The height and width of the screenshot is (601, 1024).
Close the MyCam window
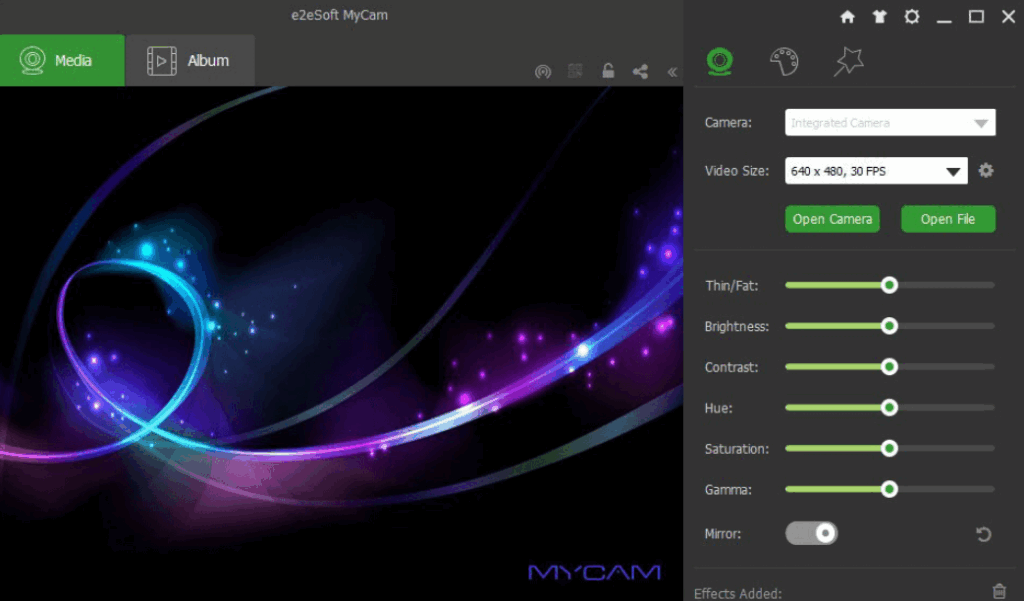click(x=1008, y=17)
